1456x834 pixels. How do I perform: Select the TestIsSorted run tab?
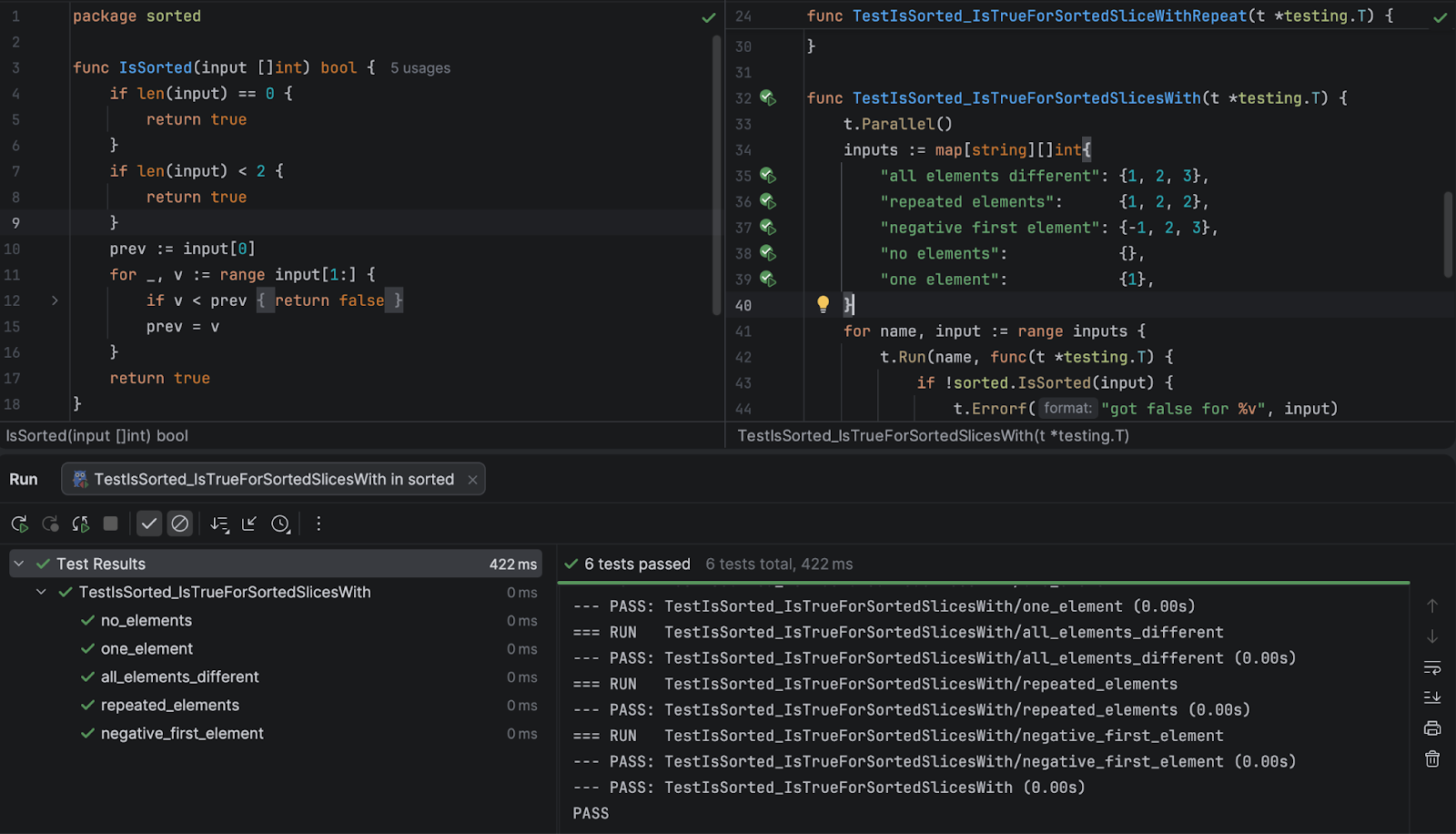coord(273,480)
